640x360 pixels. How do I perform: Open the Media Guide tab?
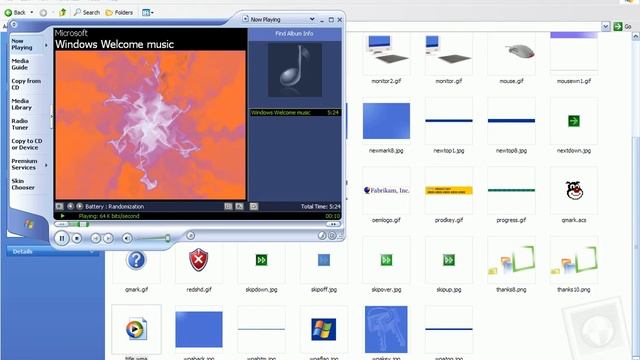(x=20, y=64)
